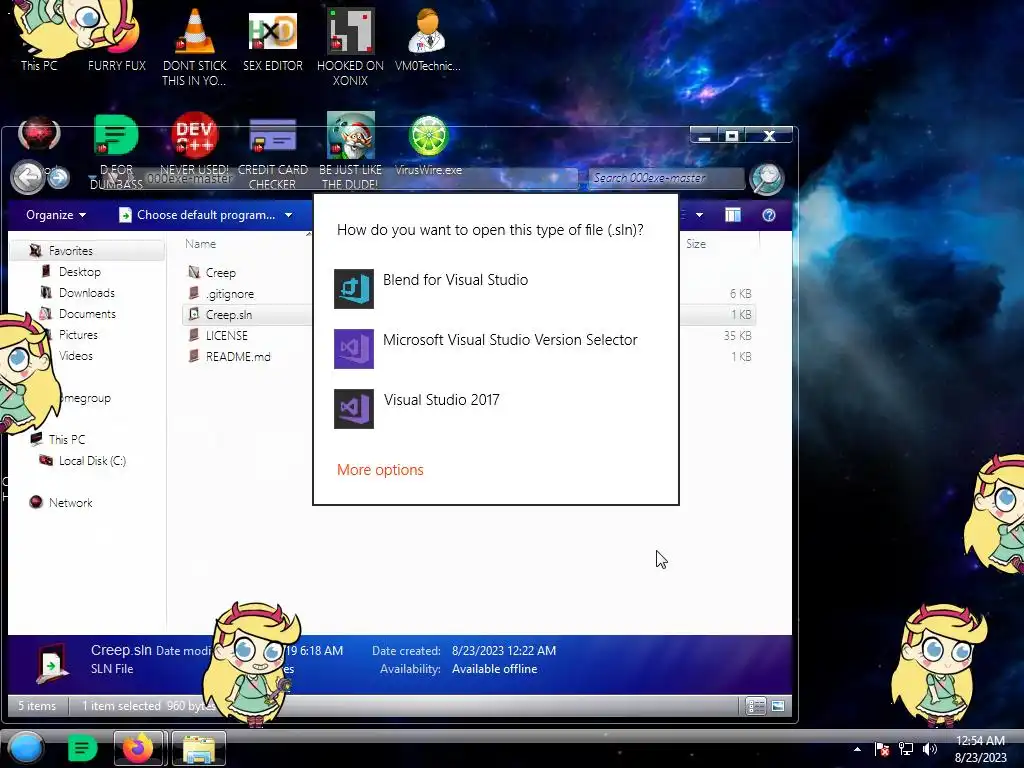The width and height of the screenshot is (1024, 768).
Task: Open the green notes app in taskbar
Action: pos(82,748)
